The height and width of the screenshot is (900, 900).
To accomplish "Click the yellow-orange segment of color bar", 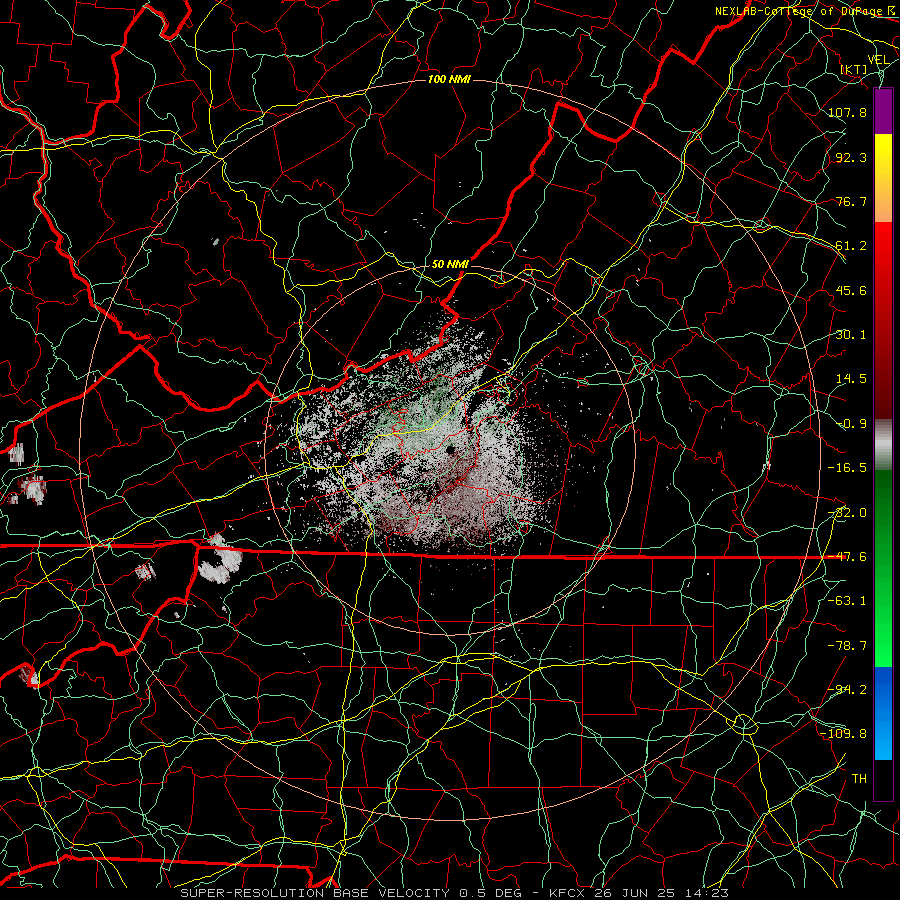I will [x=883, y=178].
